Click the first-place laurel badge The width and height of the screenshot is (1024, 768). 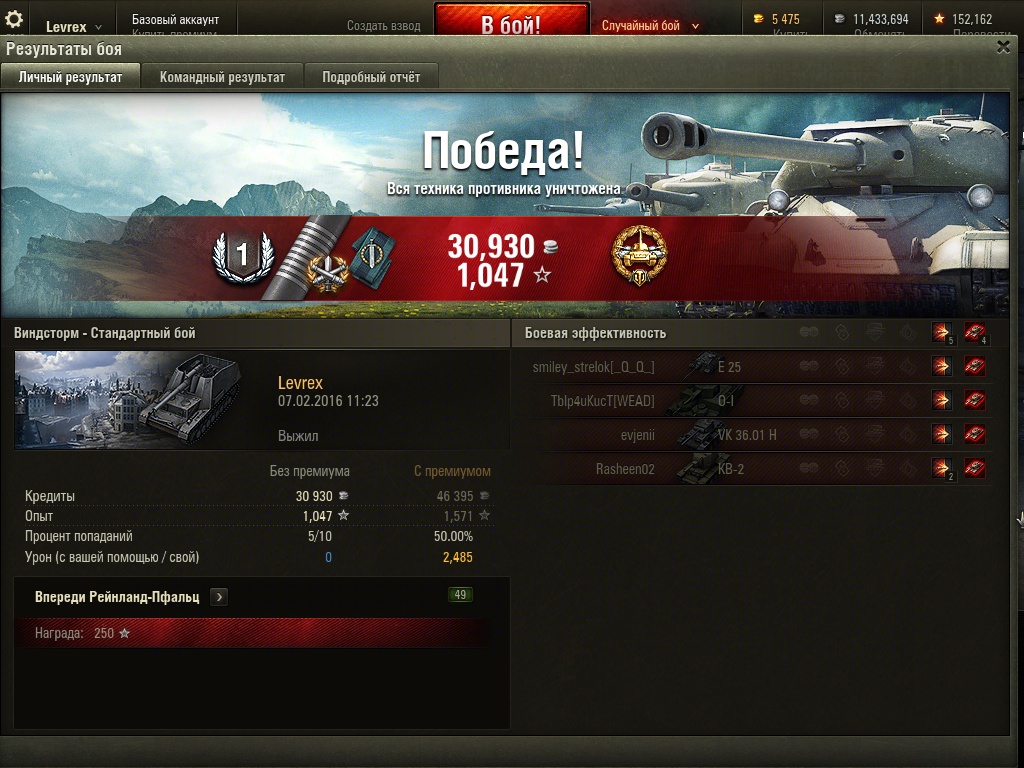click(243, 257)
